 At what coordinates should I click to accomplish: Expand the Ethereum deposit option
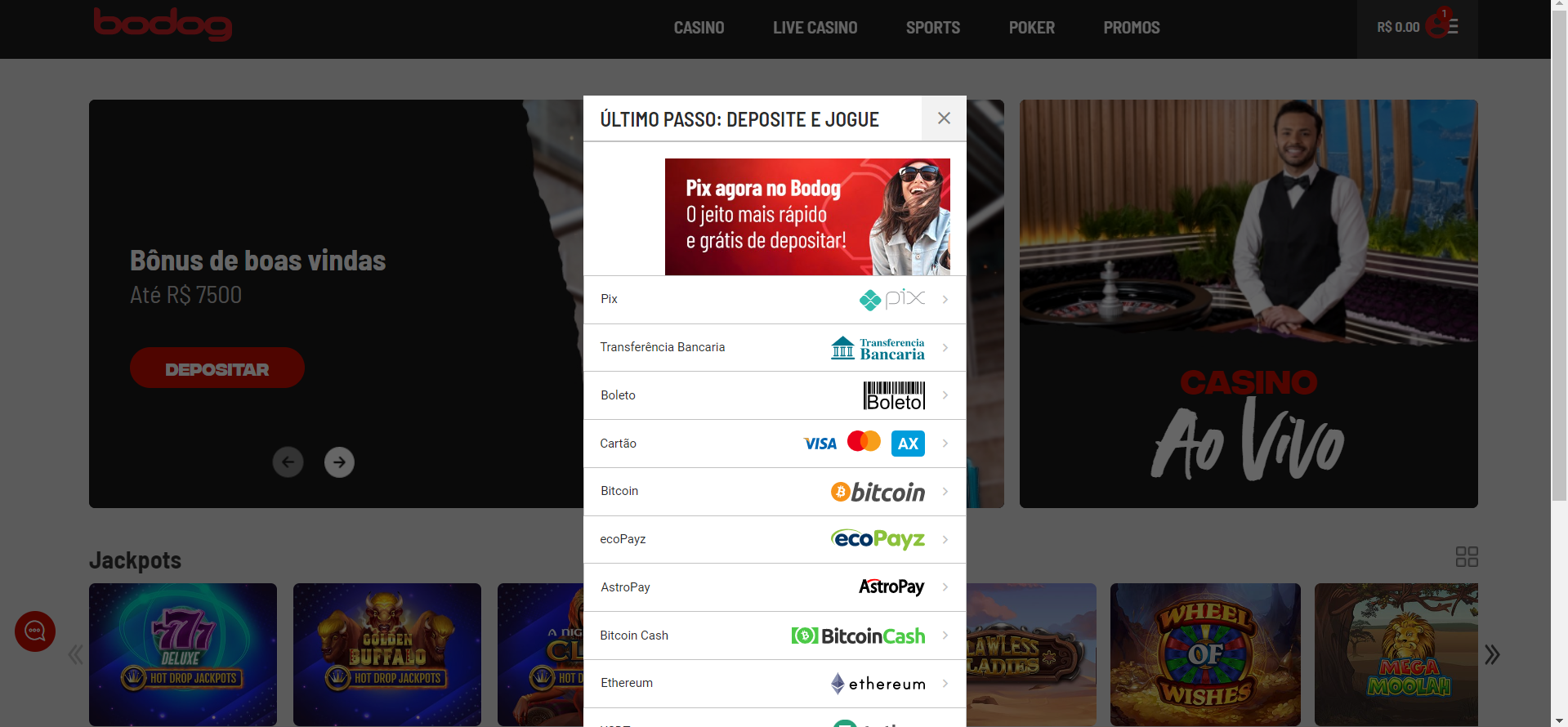(945, 683)
